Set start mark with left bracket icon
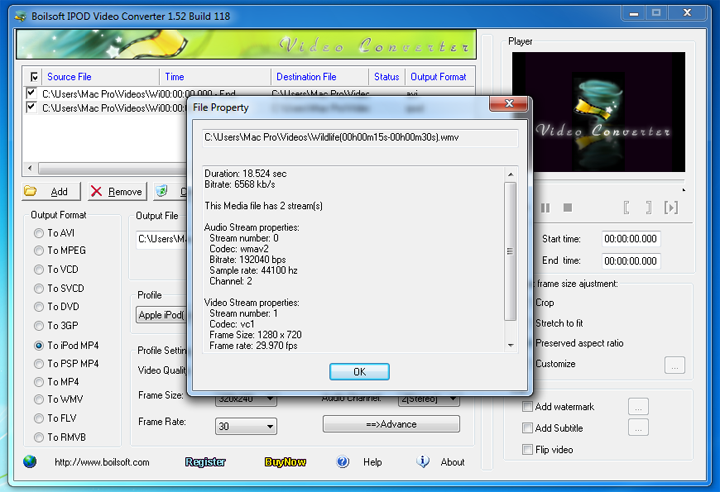The image size is (720, 492). click(626, 208)
